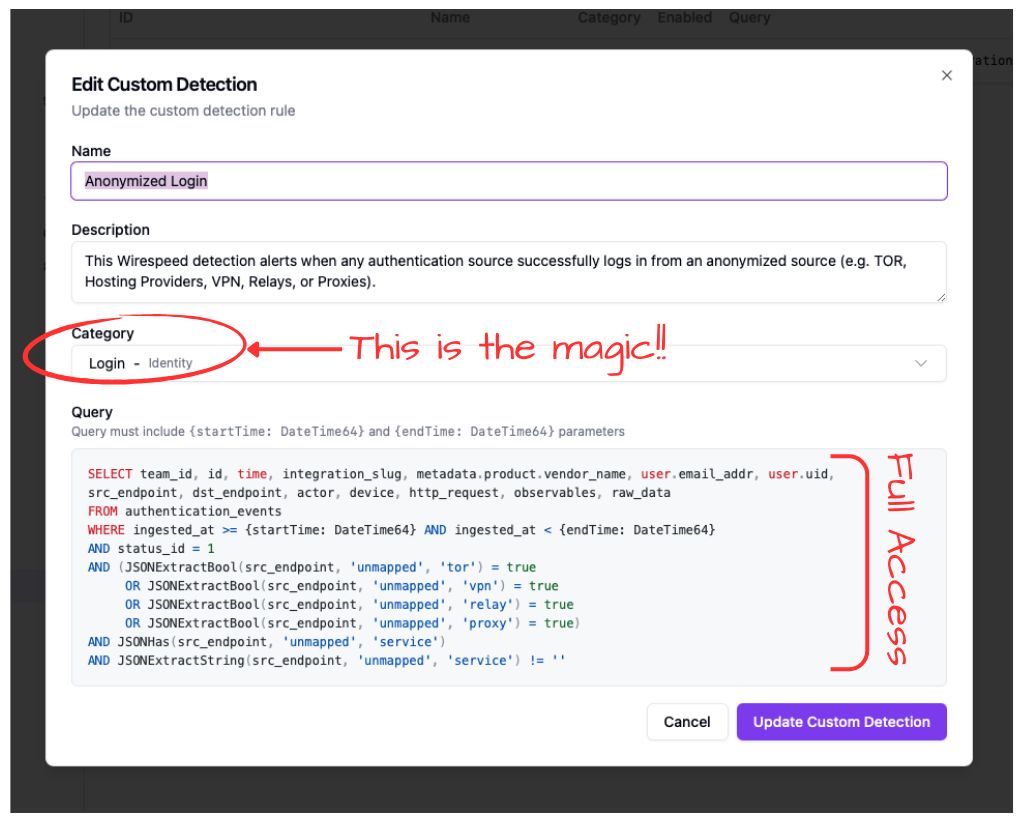
Task: Click the Edit Custom Detection dialog title
Action: tap(164, 84)
